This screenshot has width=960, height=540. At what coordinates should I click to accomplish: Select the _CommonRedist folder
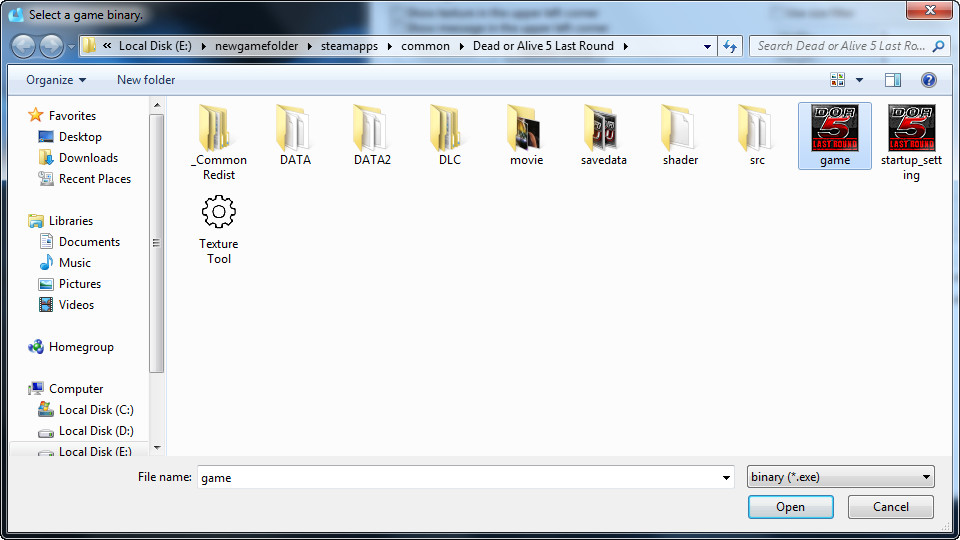tap(219, 128)
